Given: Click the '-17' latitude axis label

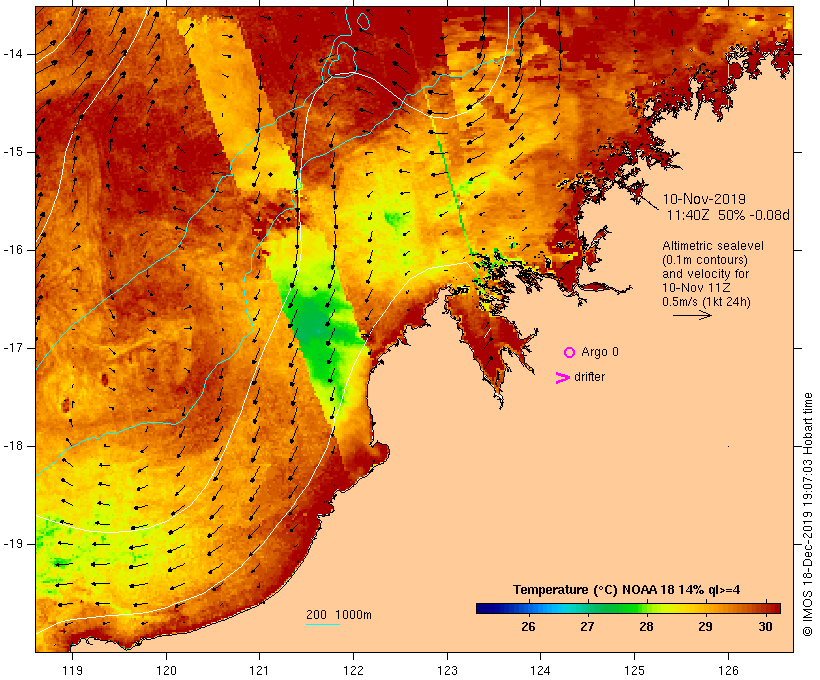Looking at the screenshot, I should tap(13, 348).
